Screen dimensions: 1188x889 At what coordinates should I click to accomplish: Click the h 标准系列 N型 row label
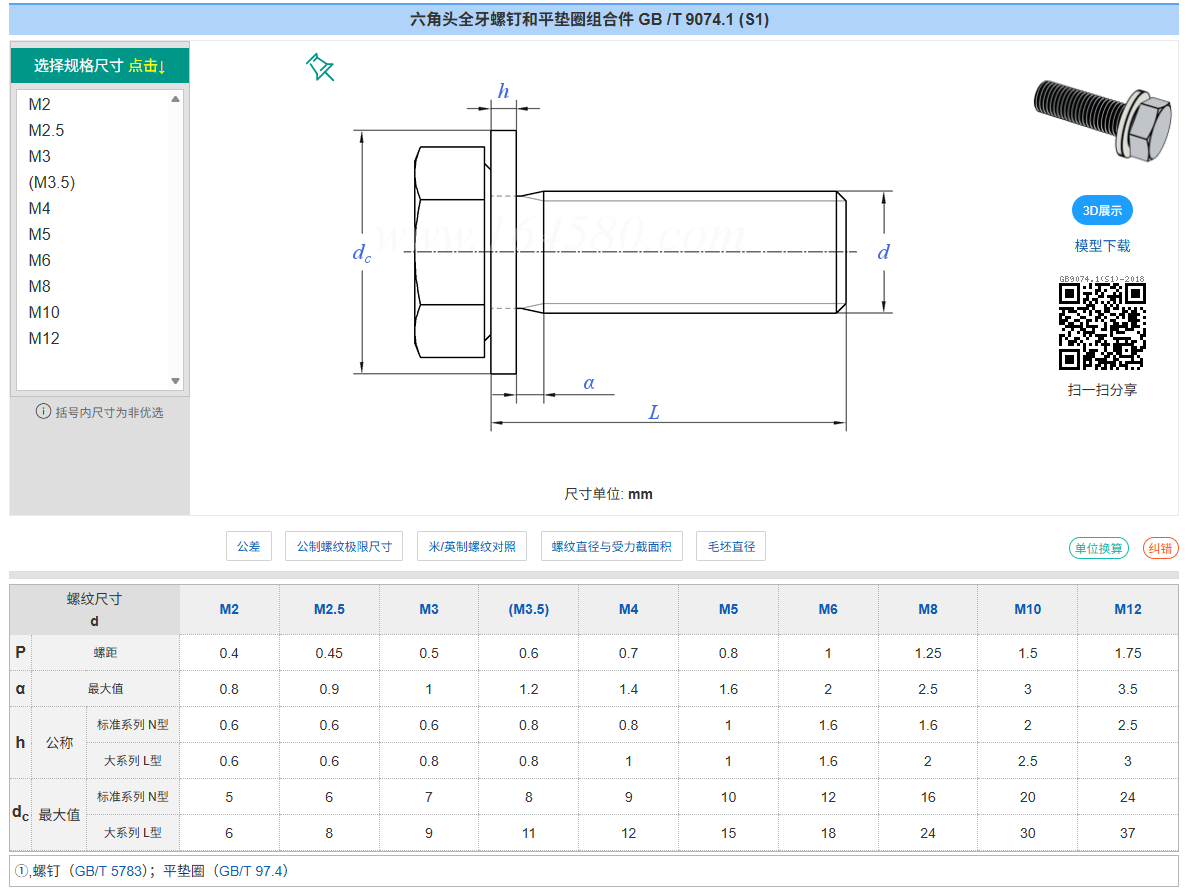coord(133,725)
